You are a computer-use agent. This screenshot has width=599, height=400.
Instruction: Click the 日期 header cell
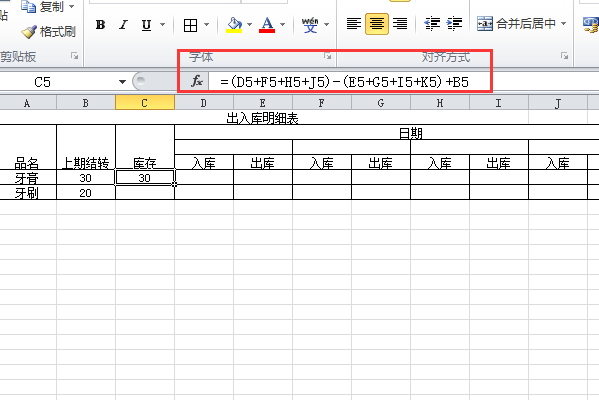pos(410,133)
